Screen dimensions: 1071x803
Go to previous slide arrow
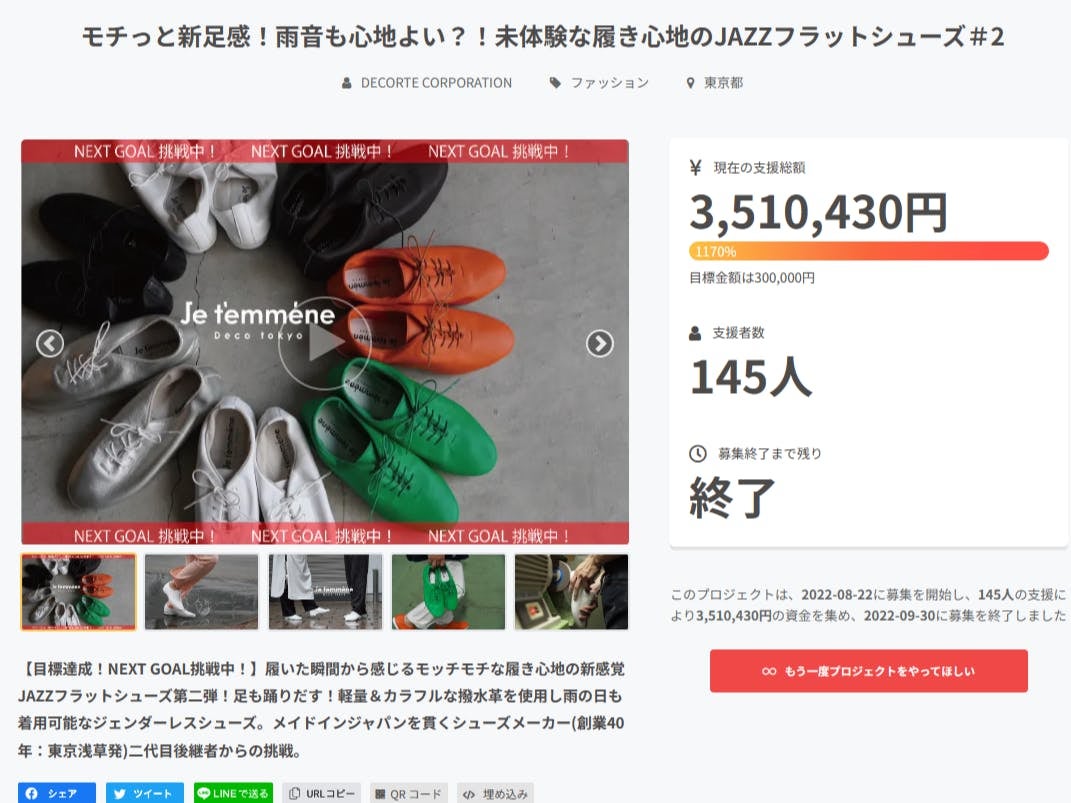tap(50, 343)
